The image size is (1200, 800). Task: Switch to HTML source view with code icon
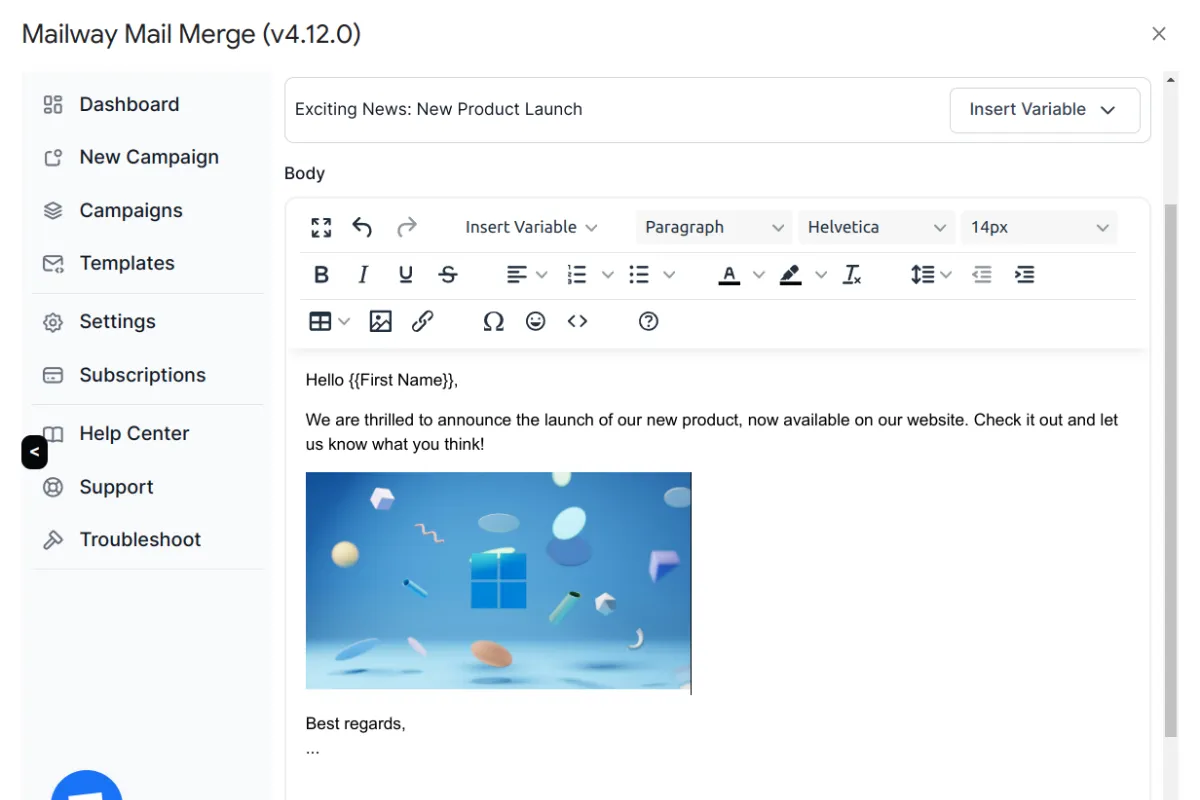coord(577,321)
